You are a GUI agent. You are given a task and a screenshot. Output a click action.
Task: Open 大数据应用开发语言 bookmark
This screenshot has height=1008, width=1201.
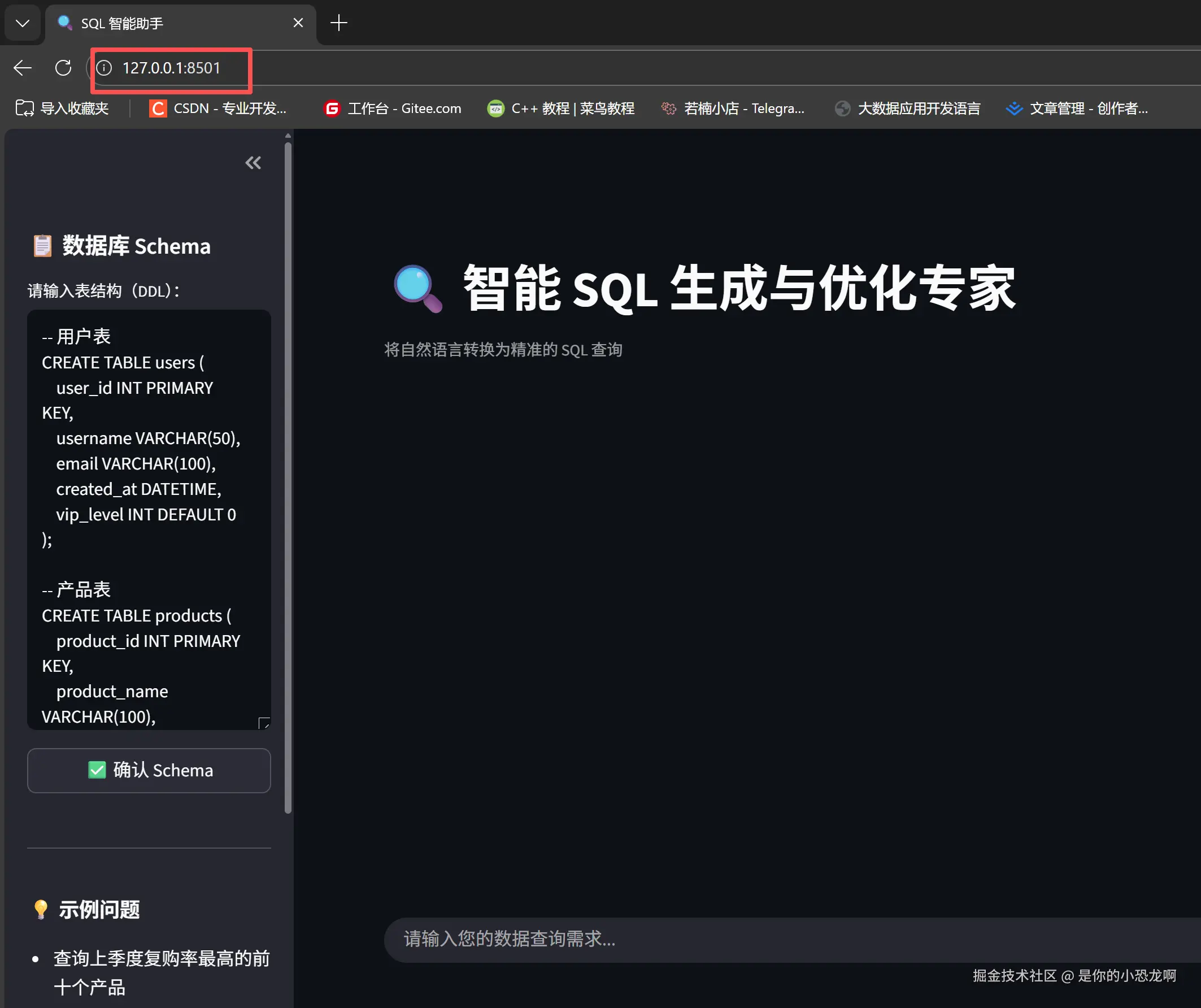coord(908,108)
